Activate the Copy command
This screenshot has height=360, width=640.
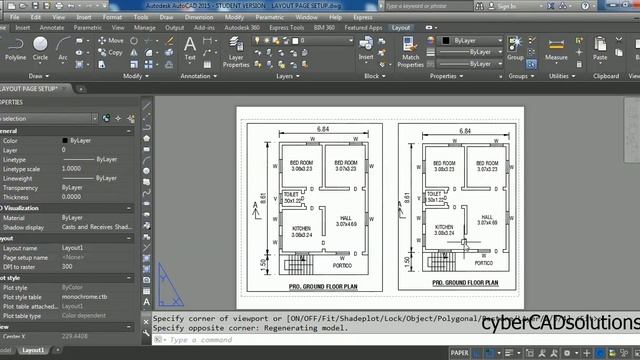click(110, 52)
